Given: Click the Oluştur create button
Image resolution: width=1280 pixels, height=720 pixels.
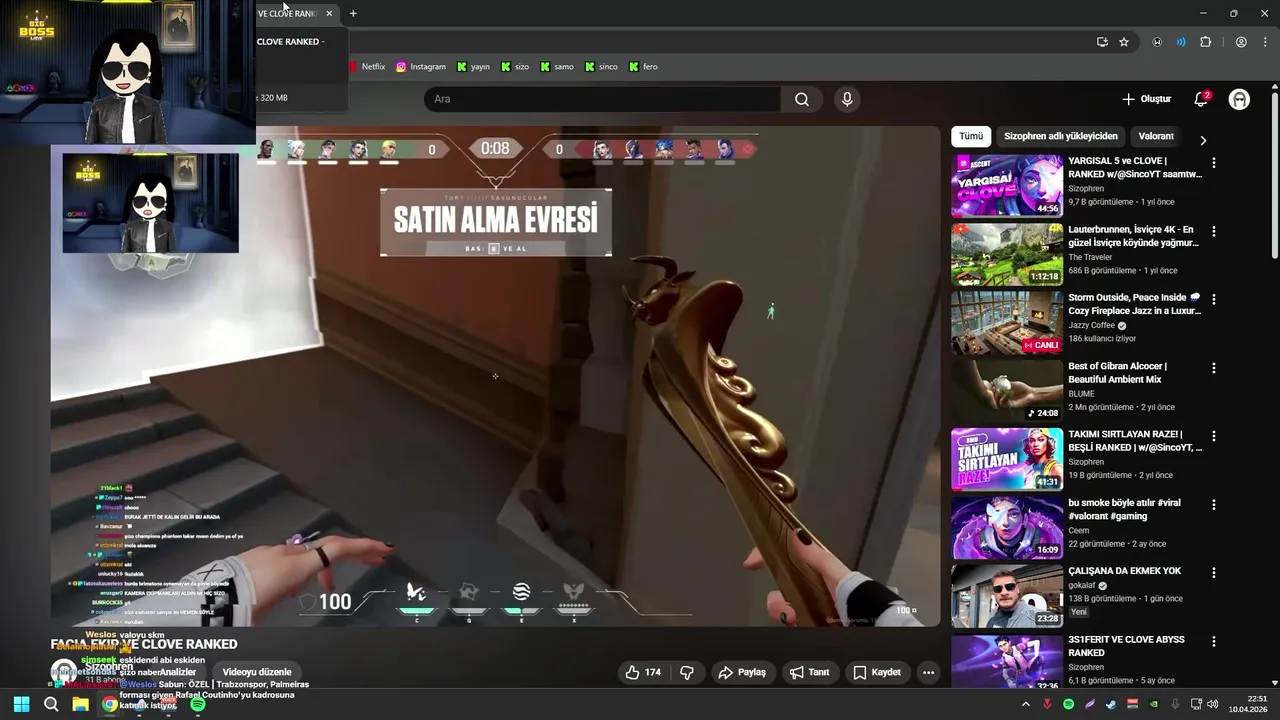Looking at the screenshot, I should click(x=1146, y=99).
